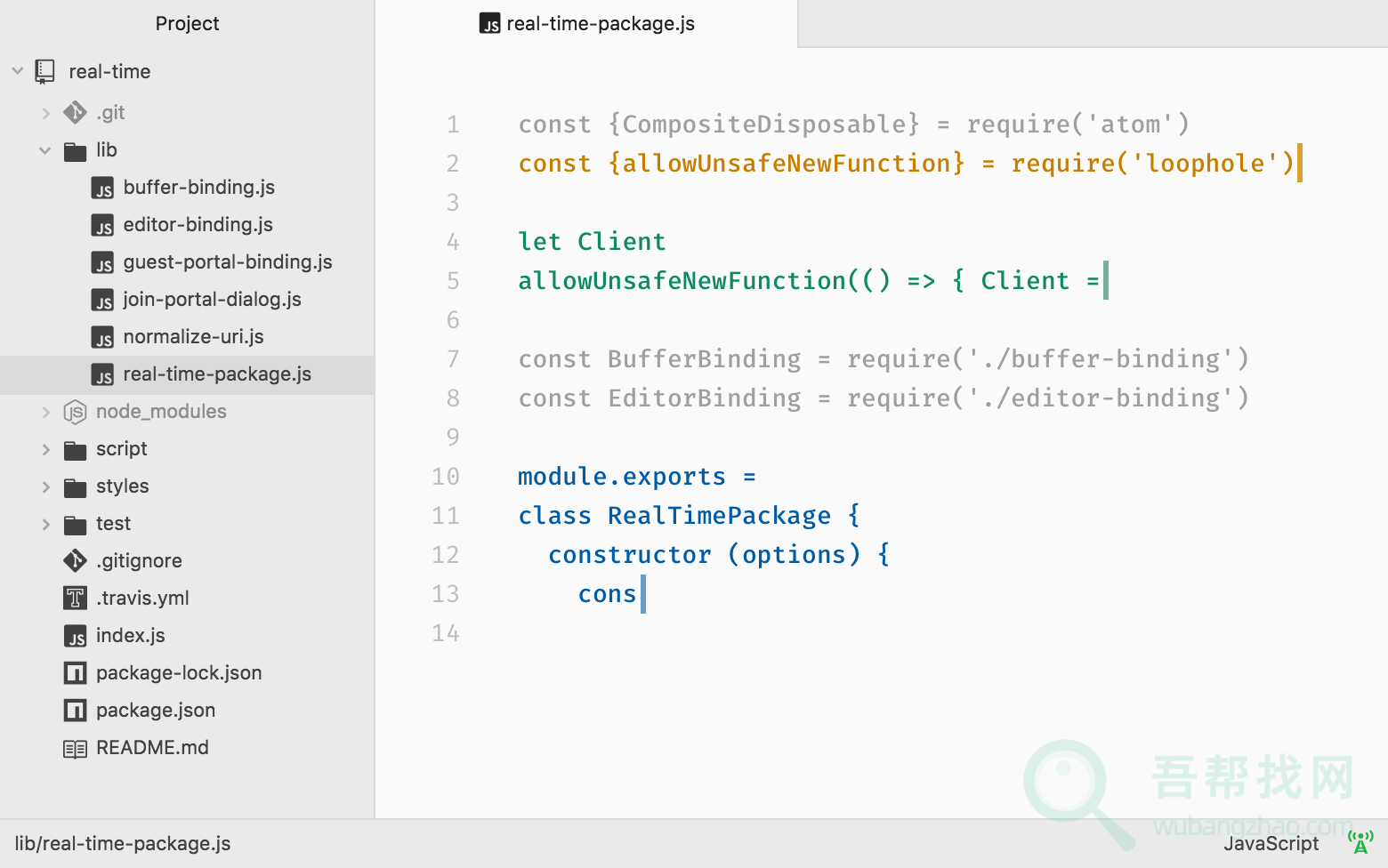
Task: Click line number 10 in the gutter
Action: click(x=445, y=477)
